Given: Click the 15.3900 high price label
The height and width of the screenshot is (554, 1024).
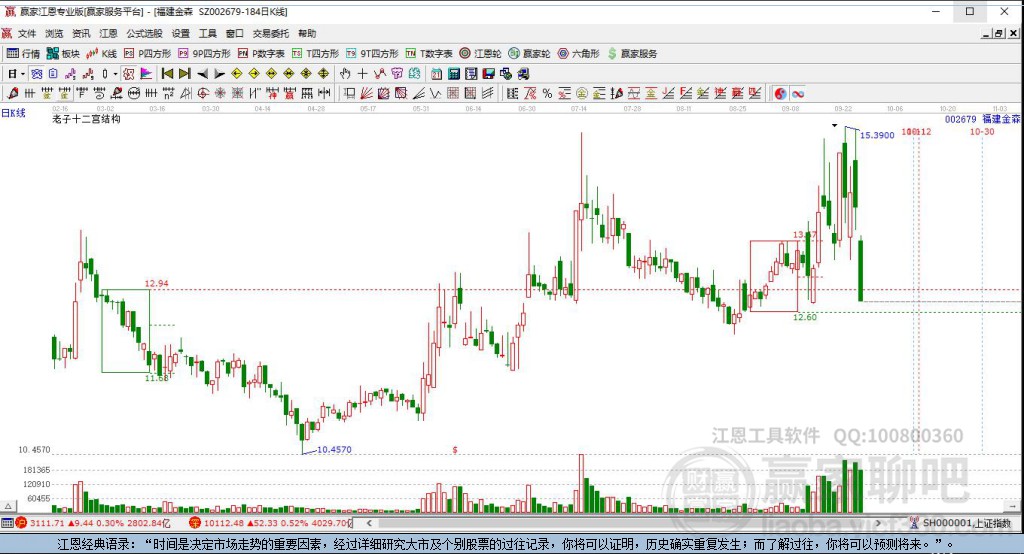Looking at the screenshot, I should [x=877, y=135].
